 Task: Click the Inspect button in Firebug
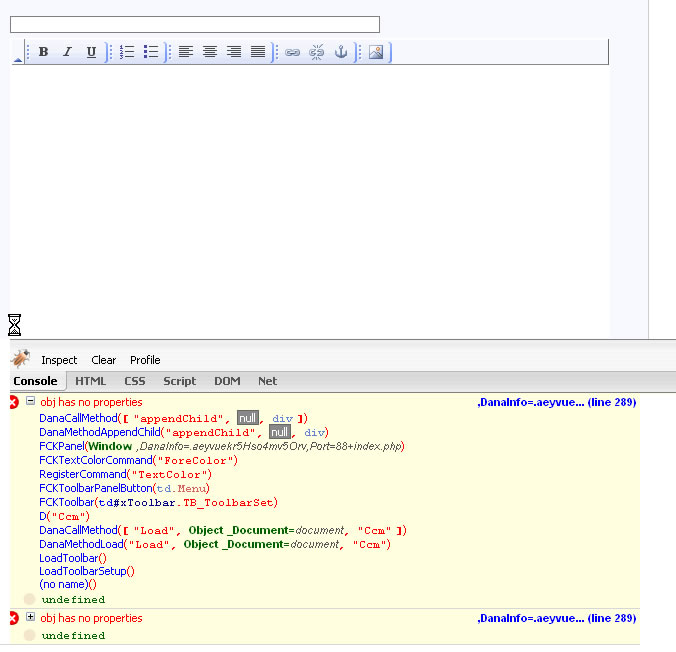(x=59, y=360)
